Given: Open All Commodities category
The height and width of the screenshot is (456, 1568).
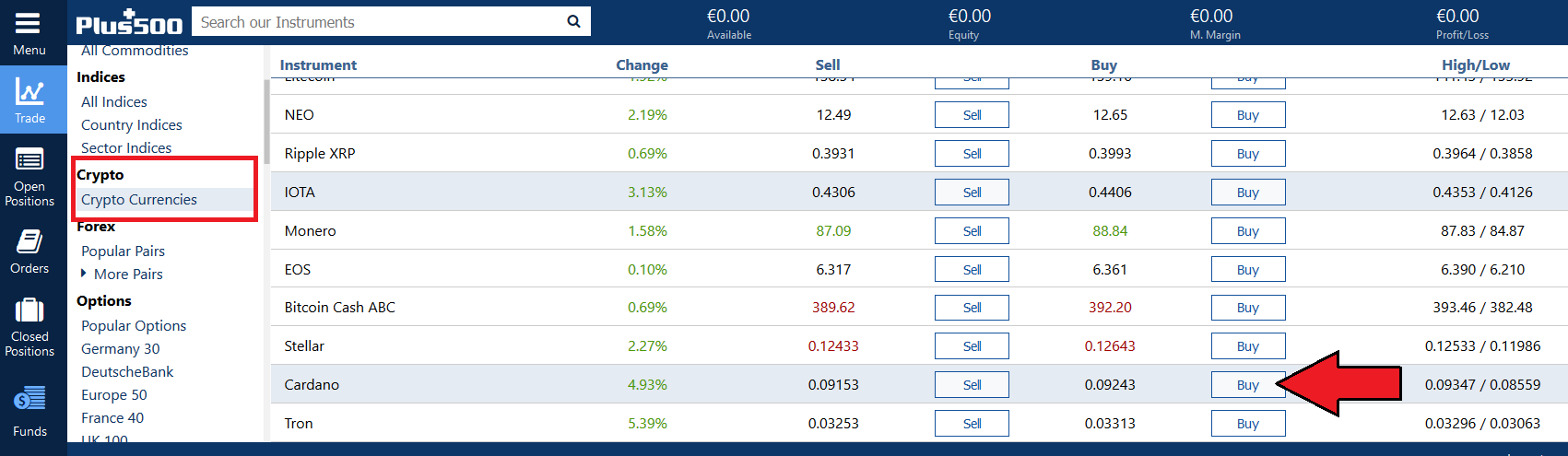Looking at the screenshot, I should pos(135,51).
